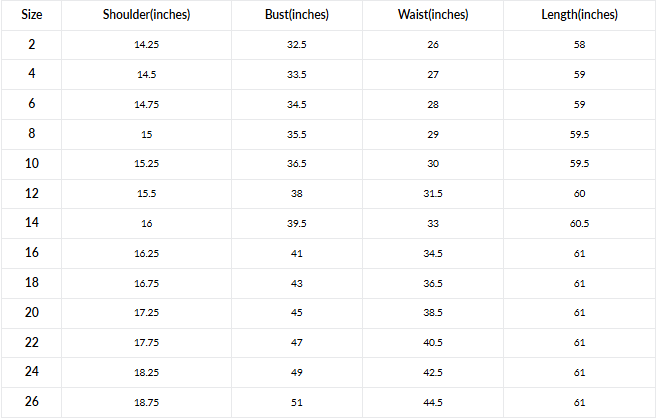The image size is (657, 420).
Task: Click the Shoulder(inches) column header
Action: (x=146, y=15)
